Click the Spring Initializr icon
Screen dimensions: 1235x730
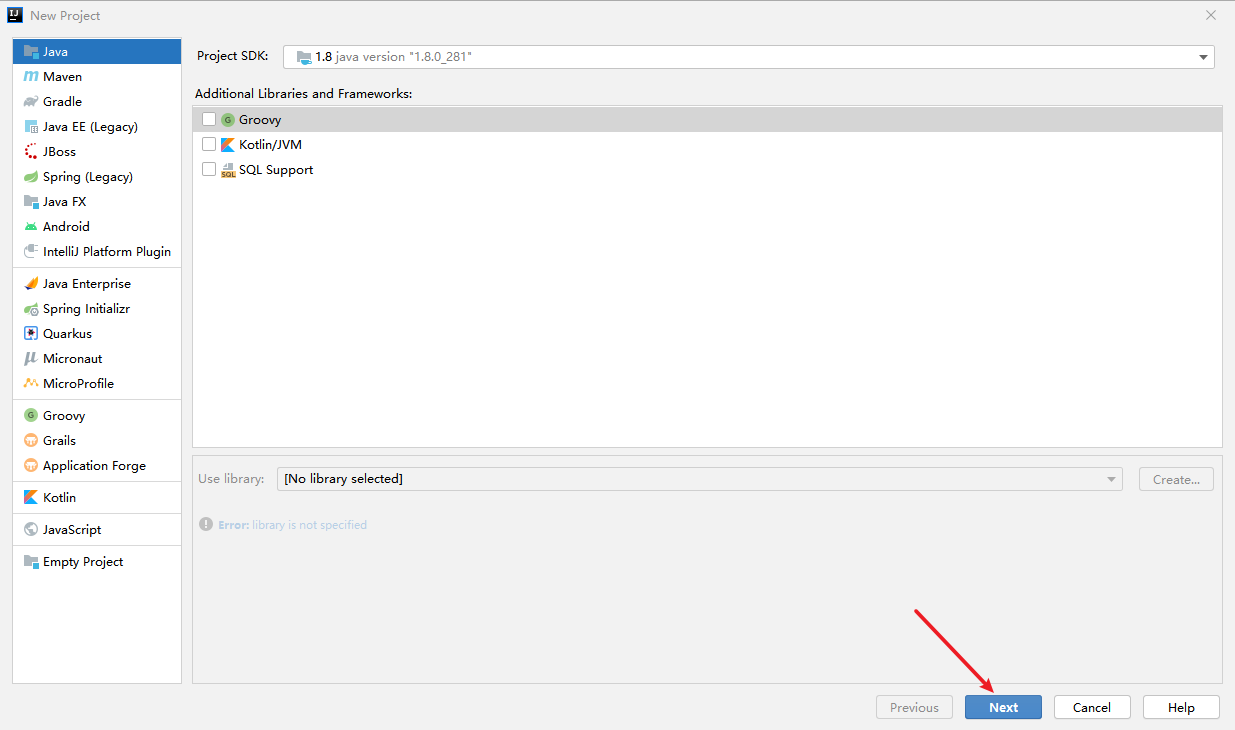pos(31,308)
